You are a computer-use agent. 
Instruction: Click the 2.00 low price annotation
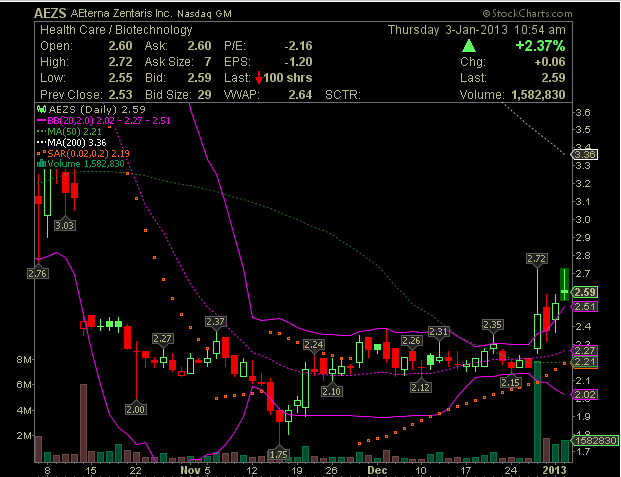click(x=135, y=409)
